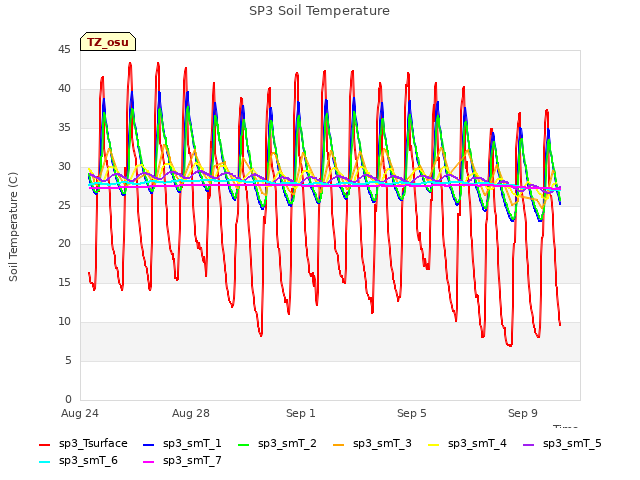The width and height of the screenshot is (640, 480).
Task: Select the sp3_smT_2 legend entry
Action: click(x=277, y=444)
